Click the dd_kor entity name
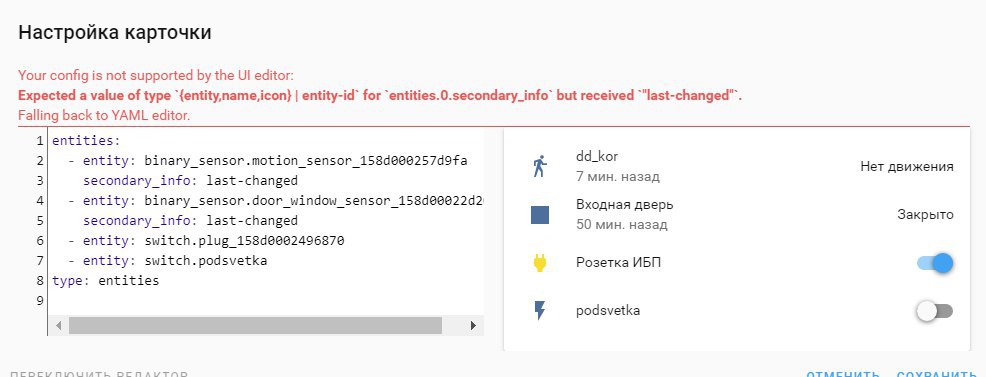 (597, 156)
